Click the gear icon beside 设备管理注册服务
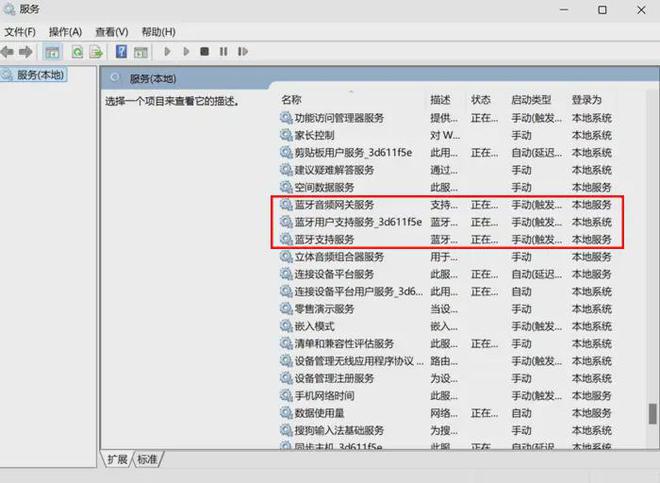 click(286, 378)
